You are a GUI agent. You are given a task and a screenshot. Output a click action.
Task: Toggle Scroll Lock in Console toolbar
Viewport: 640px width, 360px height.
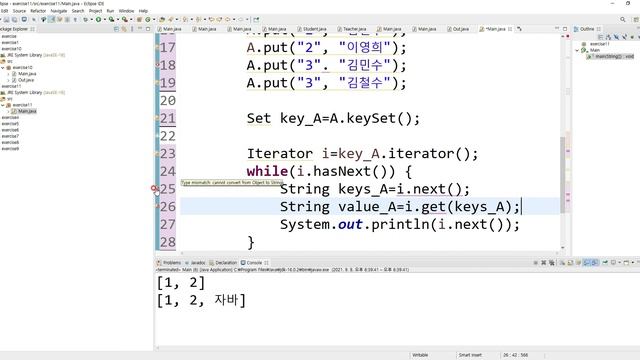570,262
